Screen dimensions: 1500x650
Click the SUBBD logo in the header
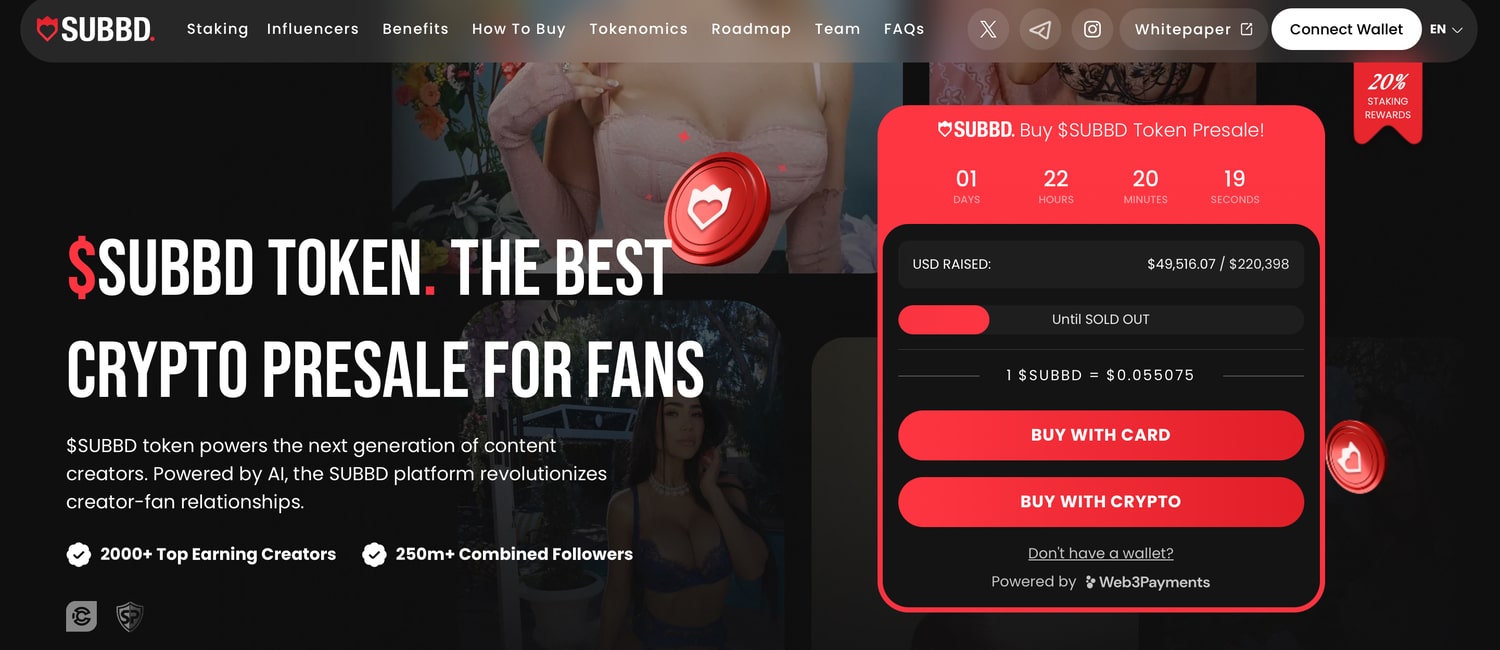(95, 29)
